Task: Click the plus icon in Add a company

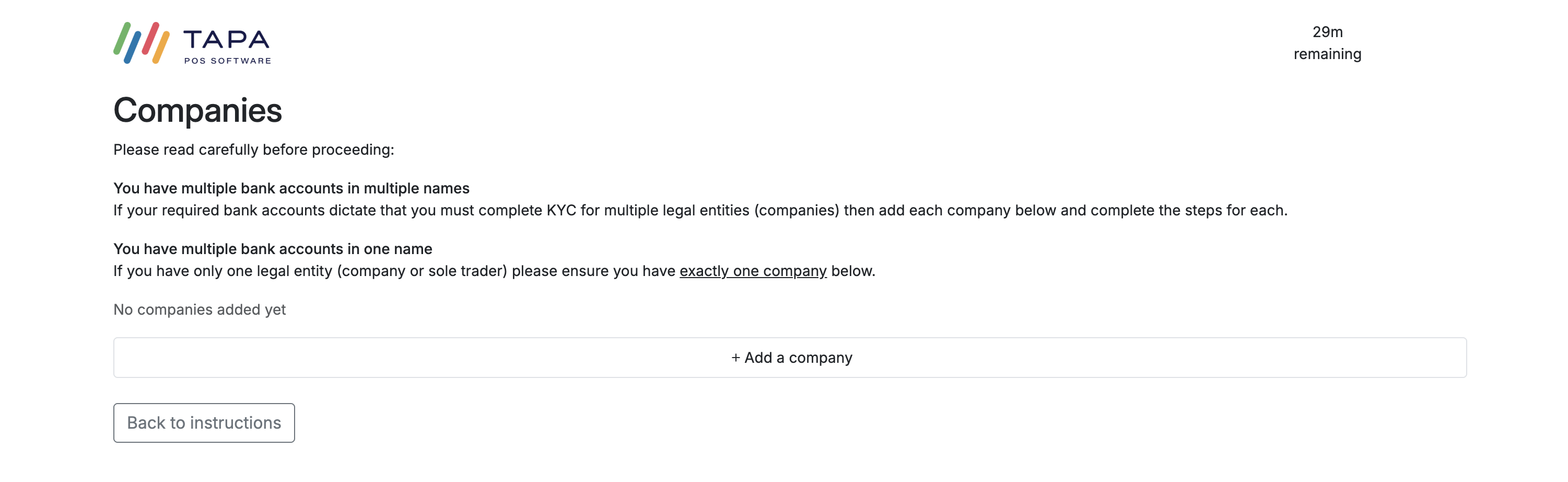Action: tap(736, 358)
